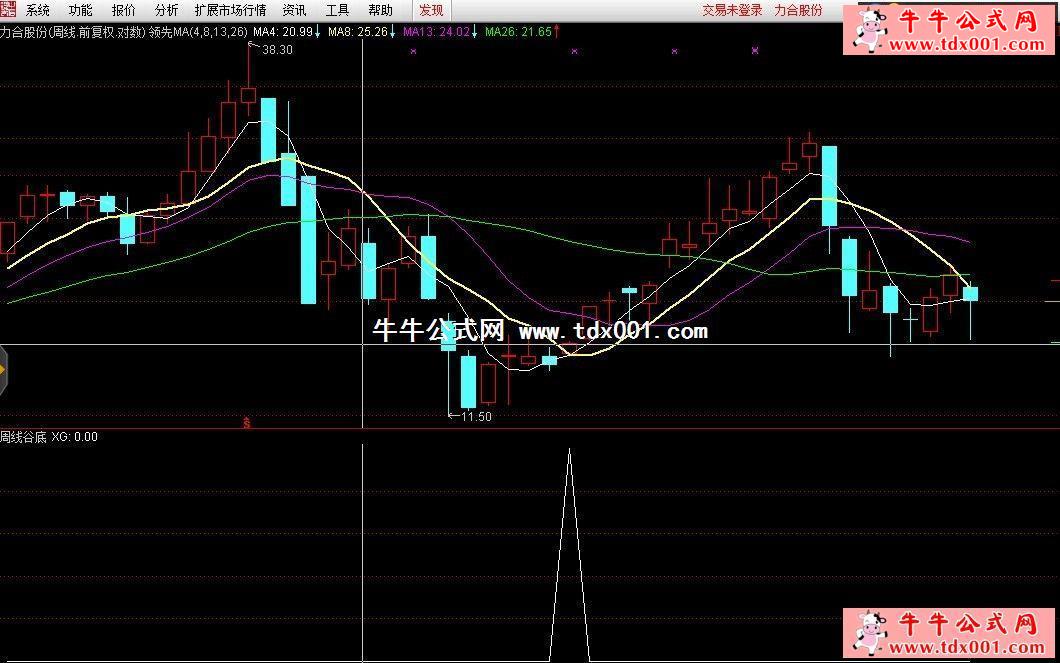Click the rightmost cyan candlestick
The height and width of the screenshot is (663, 1060).
tap(971, 293)
